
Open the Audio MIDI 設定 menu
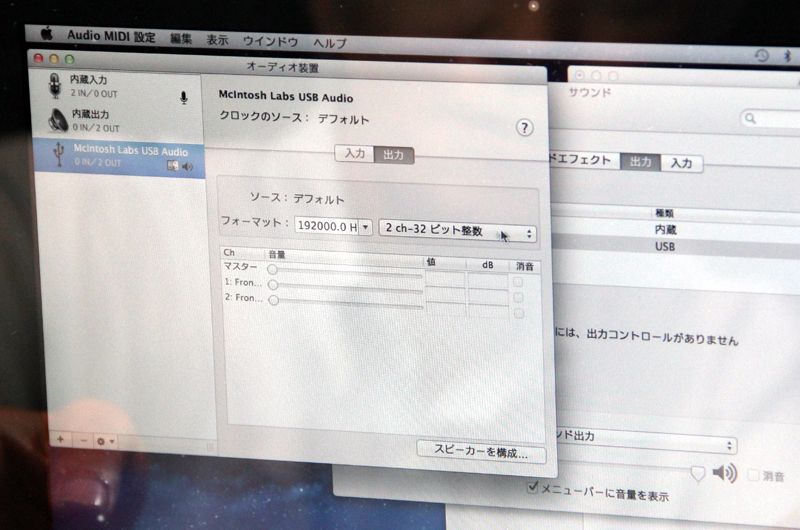(x=111, y=36)
